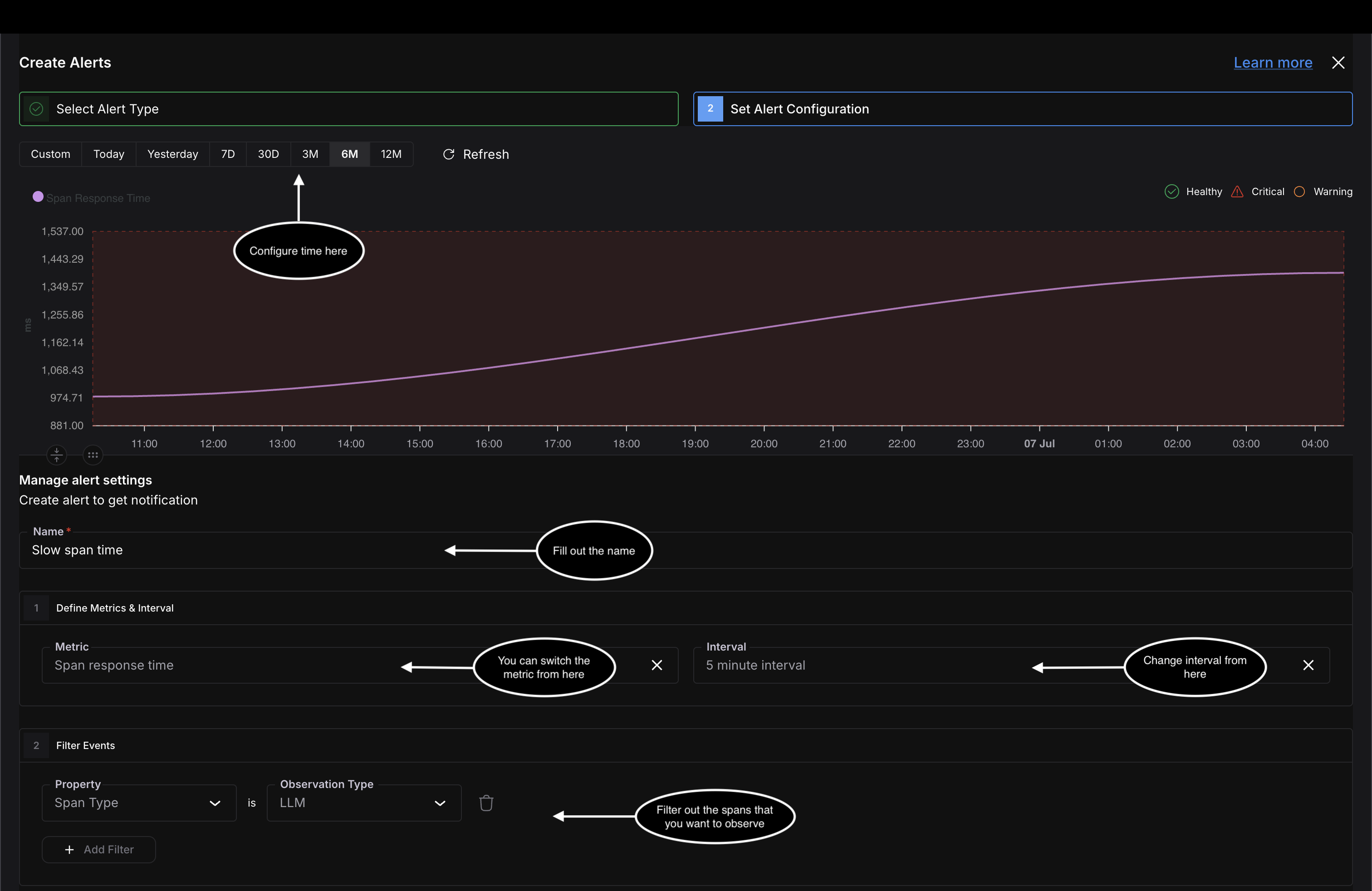Expand the Observation Type chevron
Screen dimensions: 1372x891
(x=440, y=803)
